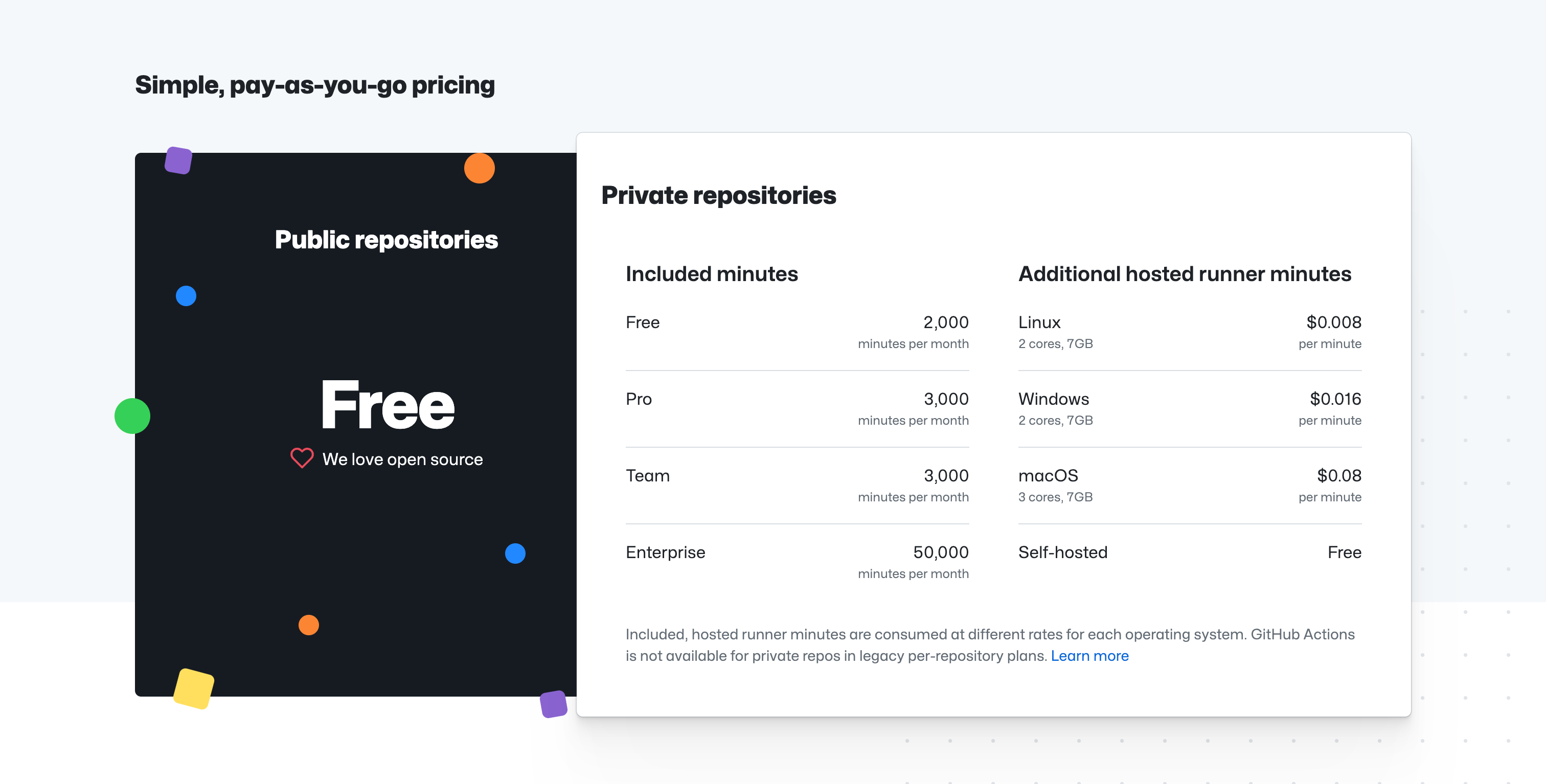Click the green circle decoration

(132, 416)
